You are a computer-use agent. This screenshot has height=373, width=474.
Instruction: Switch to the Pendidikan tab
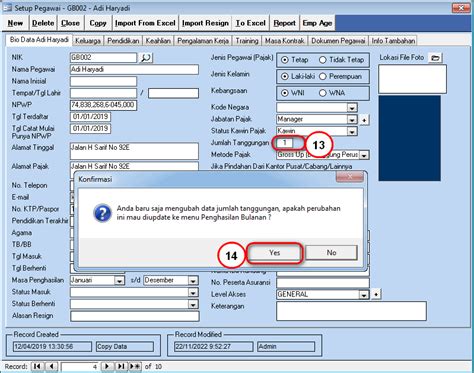coord(123,41)
